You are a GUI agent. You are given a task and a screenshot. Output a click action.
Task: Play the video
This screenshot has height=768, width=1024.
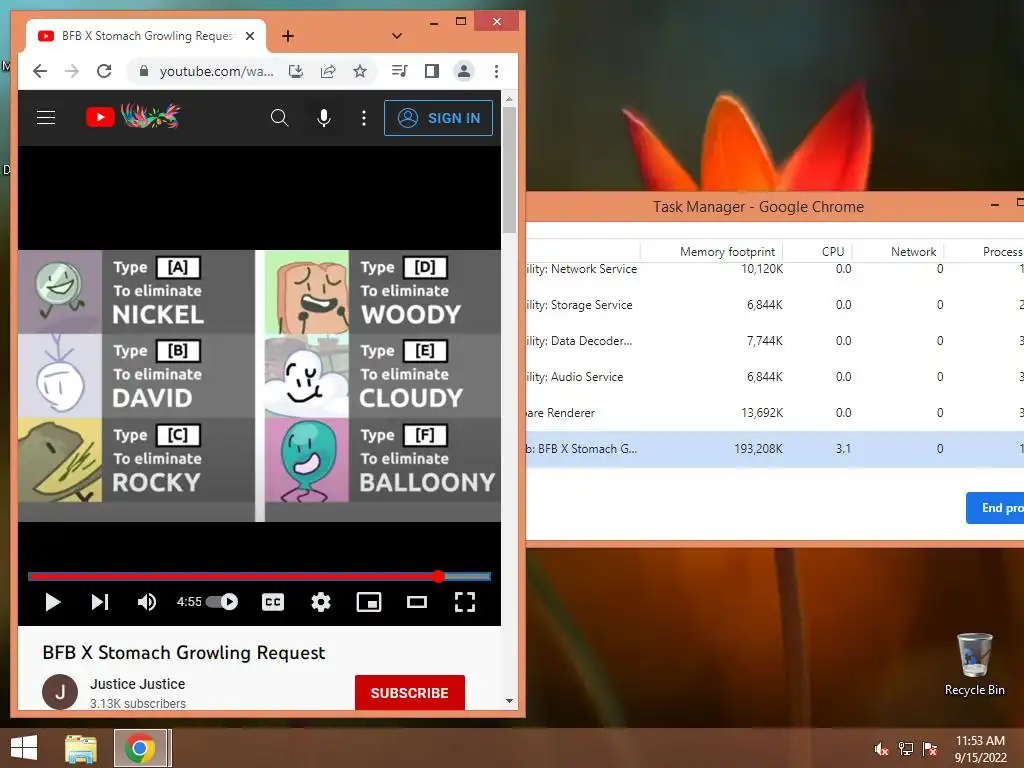click(x=53, y=602)
